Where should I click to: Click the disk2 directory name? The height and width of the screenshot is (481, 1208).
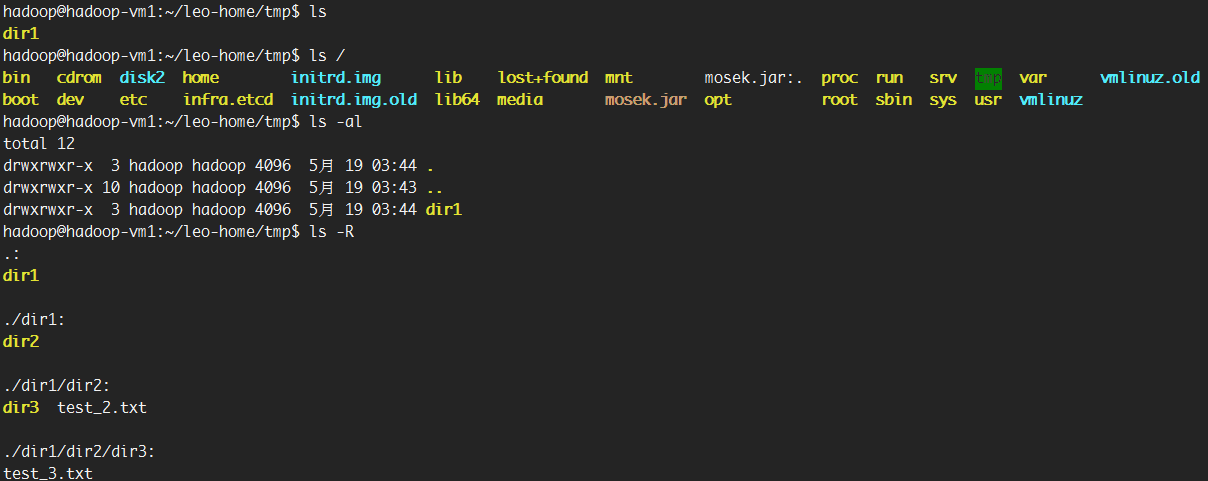pyautogui.click(x=142, y=77)
